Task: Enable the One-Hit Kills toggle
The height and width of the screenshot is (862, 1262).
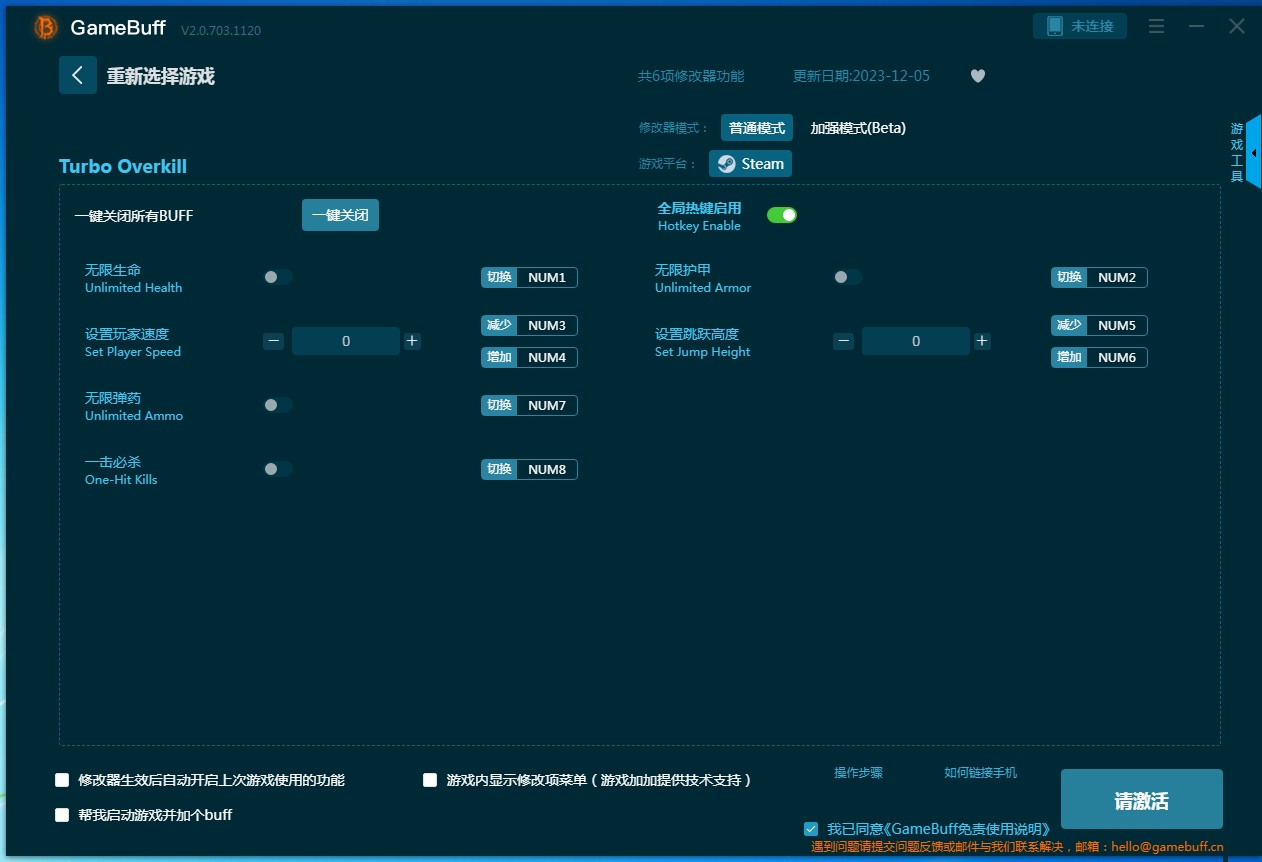Action: coord(278,469)
